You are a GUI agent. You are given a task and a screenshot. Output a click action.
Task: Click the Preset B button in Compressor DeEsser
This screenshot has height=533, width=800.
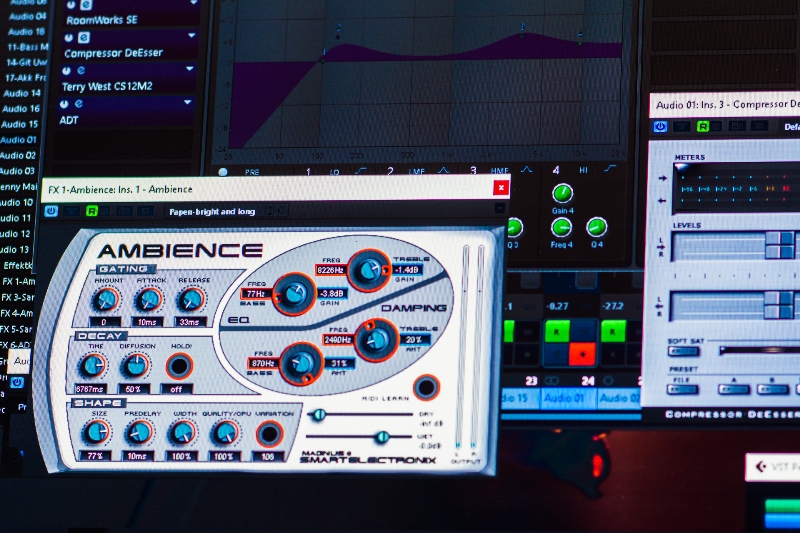tap(772, 390)
